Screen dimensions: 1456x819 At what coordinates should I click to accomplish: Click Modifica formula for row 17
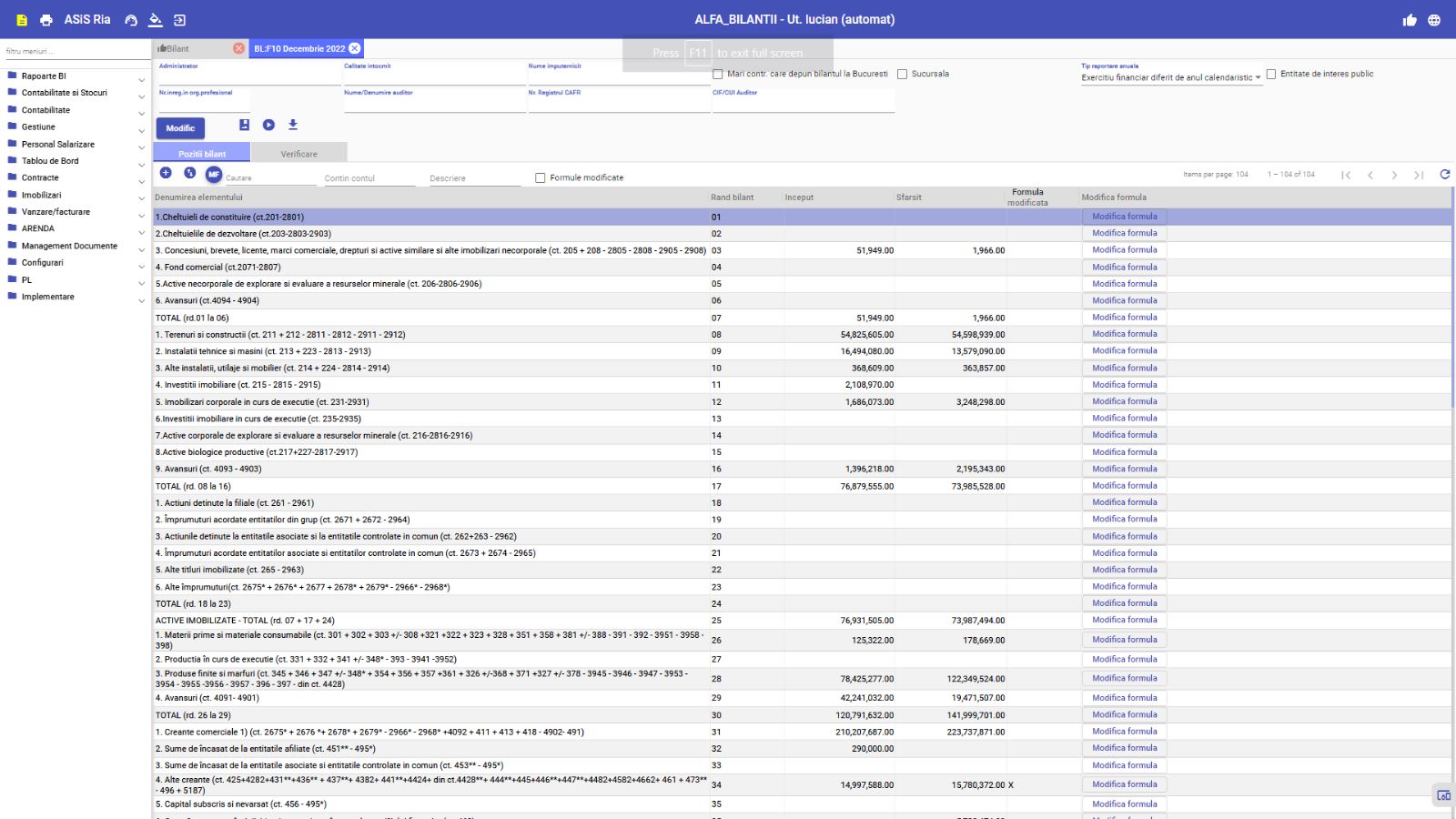[1125, 485]
